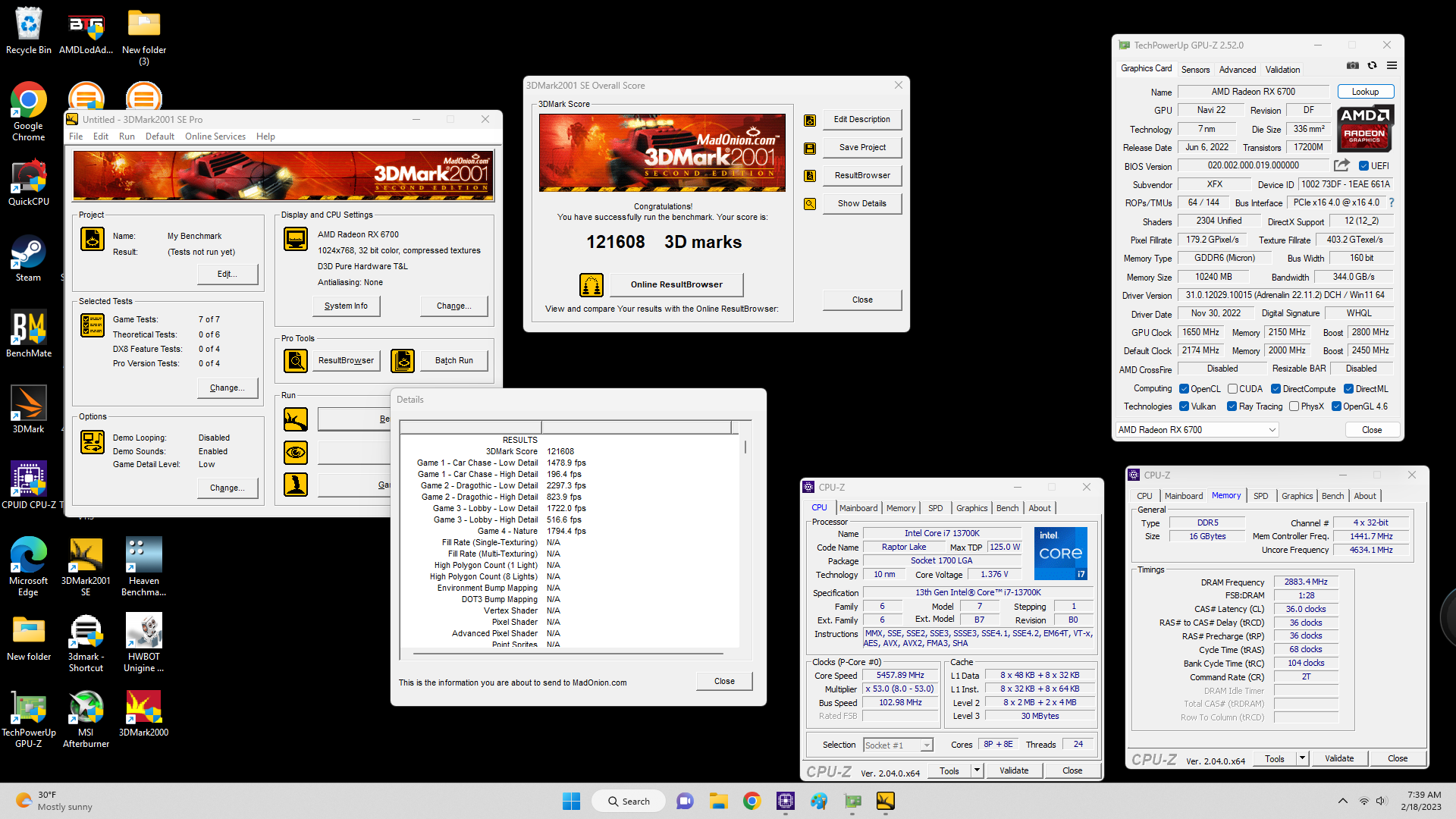Open the Socket #1 selection dropdown
1456x819 pixels.
click(898, 745)
